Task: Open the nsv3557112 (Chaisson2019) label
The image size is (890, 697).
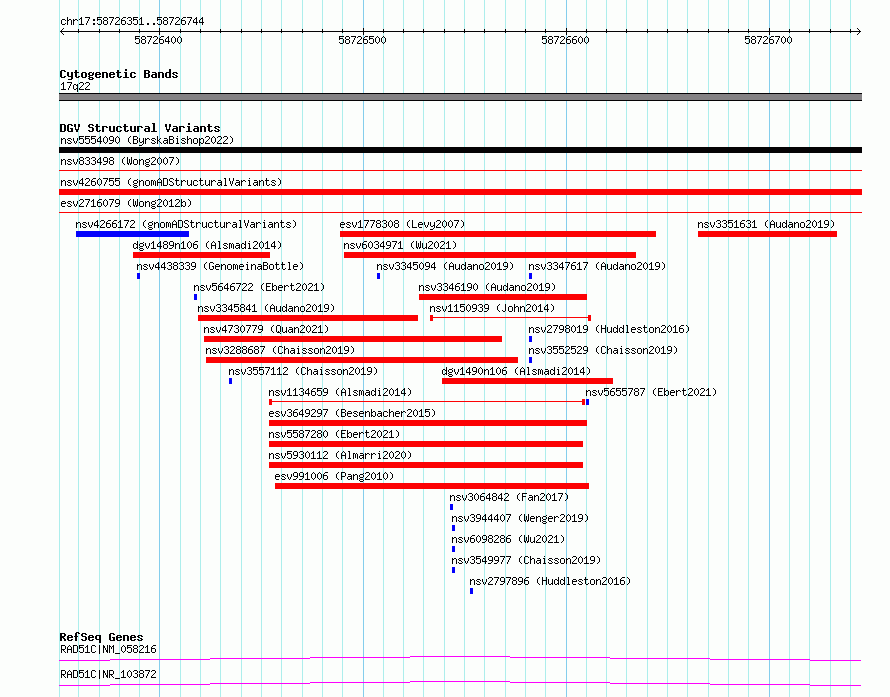Action: coord(303,371)
